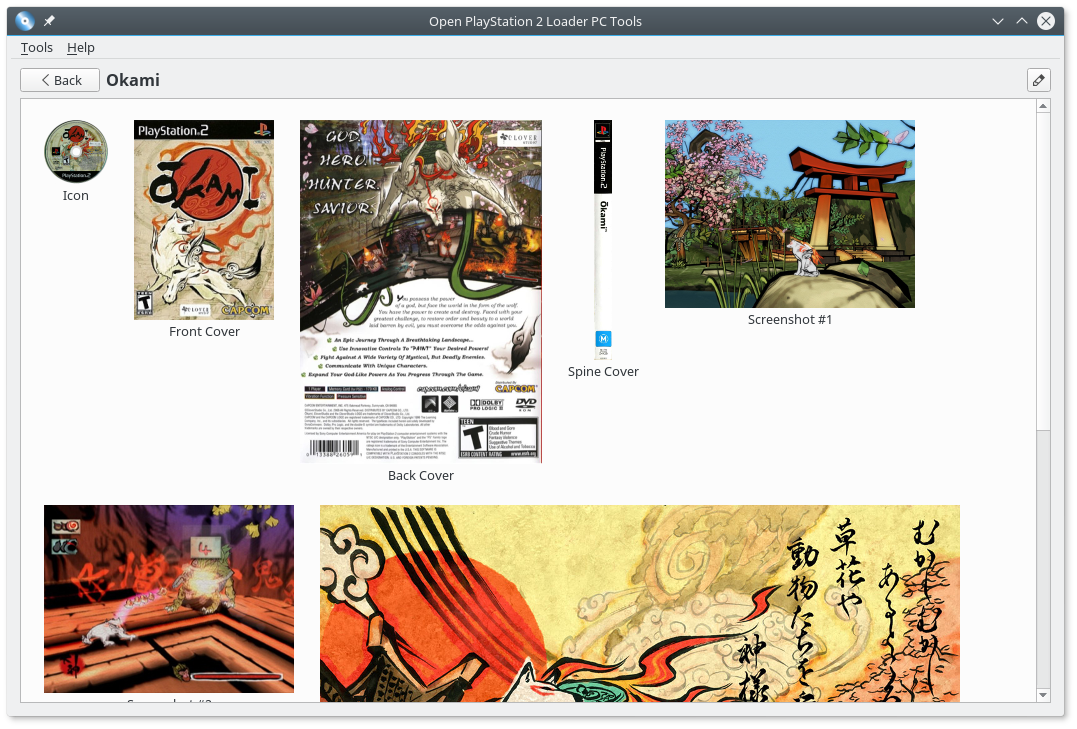Click the Okami game title heading
This screenshot has width=1077, height=729.
133,80
